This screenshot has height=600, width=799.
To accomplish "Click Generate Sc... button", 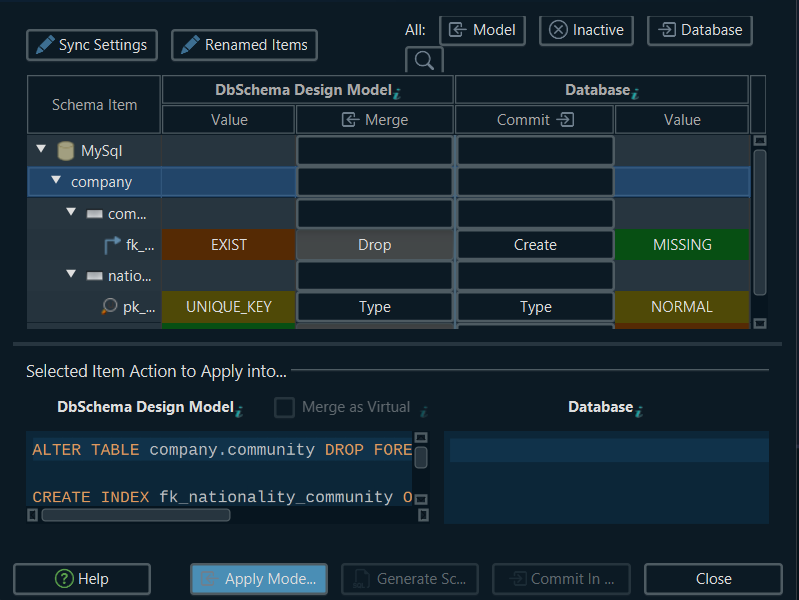I will [410, 579].
